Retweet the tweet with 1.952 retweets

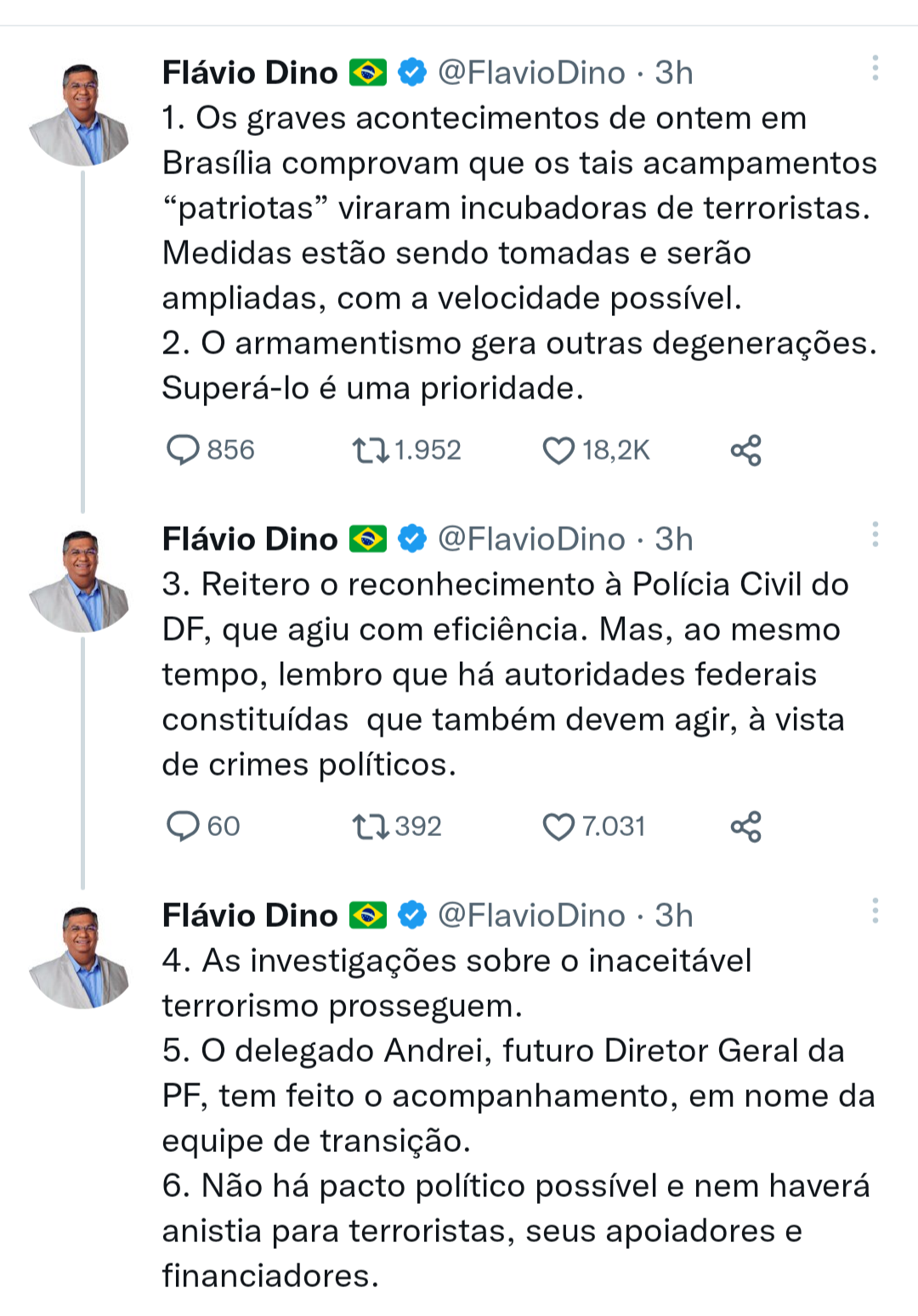[371, 449]
